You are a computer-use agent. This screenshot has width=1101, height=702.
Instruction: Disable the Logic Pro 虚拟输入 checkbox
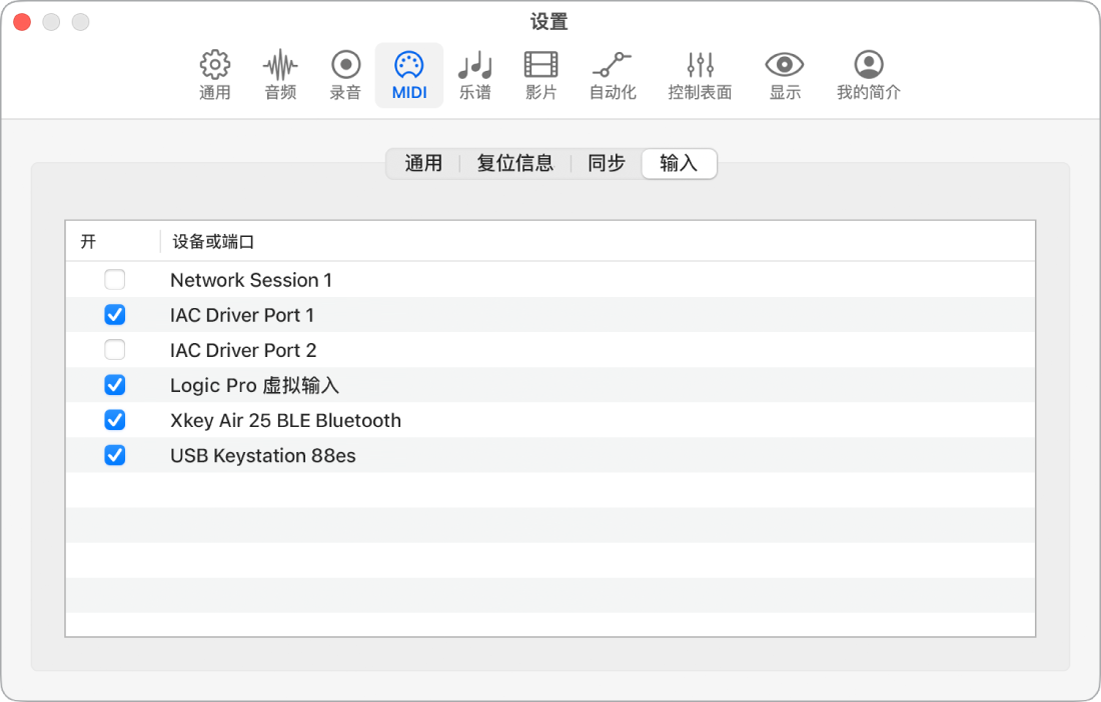(x=114, y=385)
